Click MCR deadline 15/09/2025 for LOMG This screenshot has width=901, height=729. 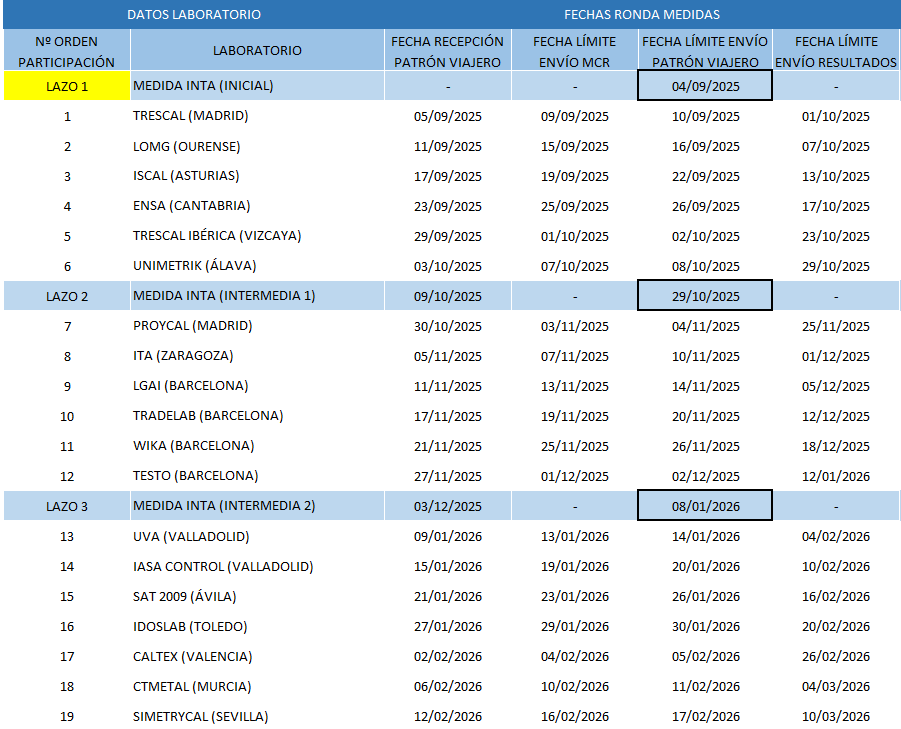[x=575, y=146]
